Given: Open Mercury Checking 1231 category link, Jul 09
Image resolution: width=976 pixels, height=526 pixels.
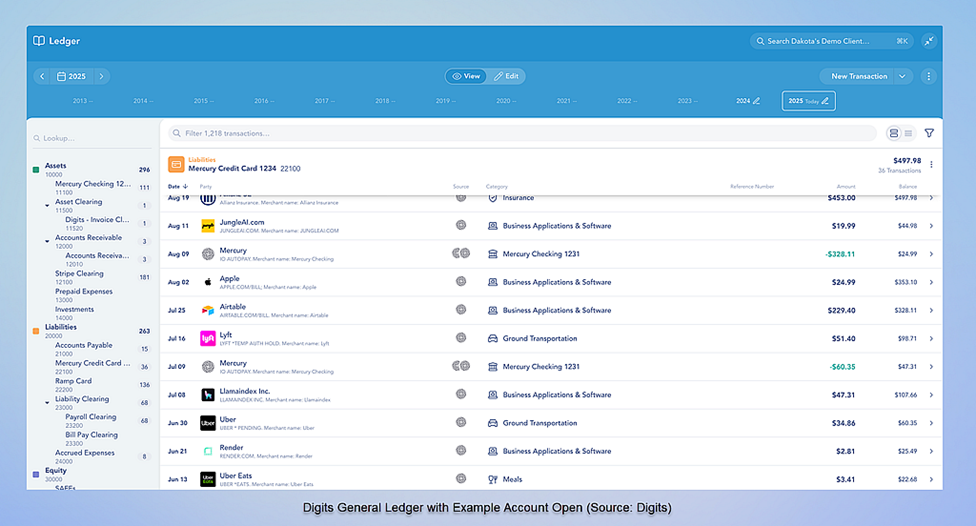Looking at the screenshot, I should tap(541, 367).
